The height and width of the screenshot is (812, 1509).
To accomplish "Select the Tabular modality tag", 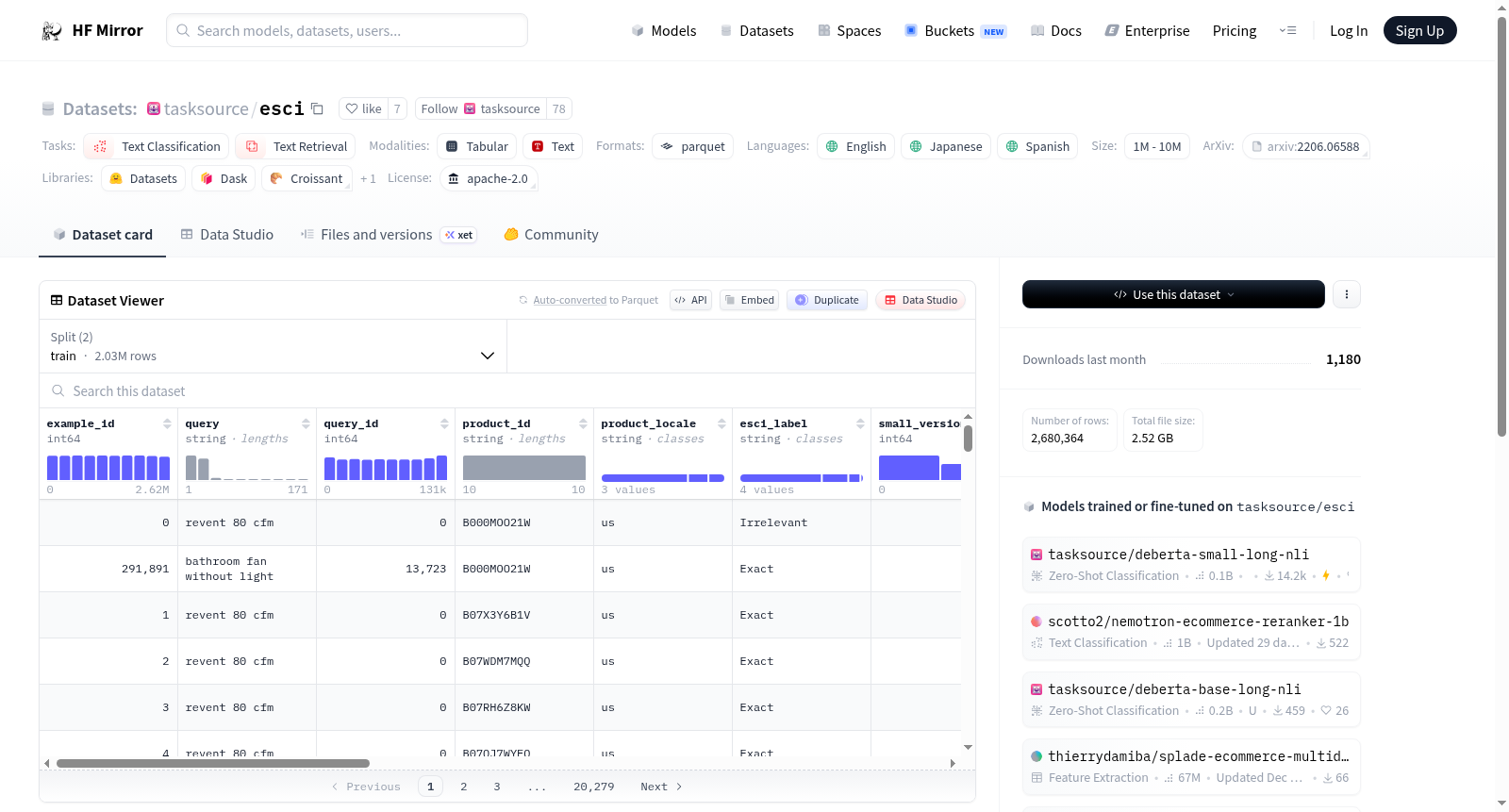I will [477, 146].
